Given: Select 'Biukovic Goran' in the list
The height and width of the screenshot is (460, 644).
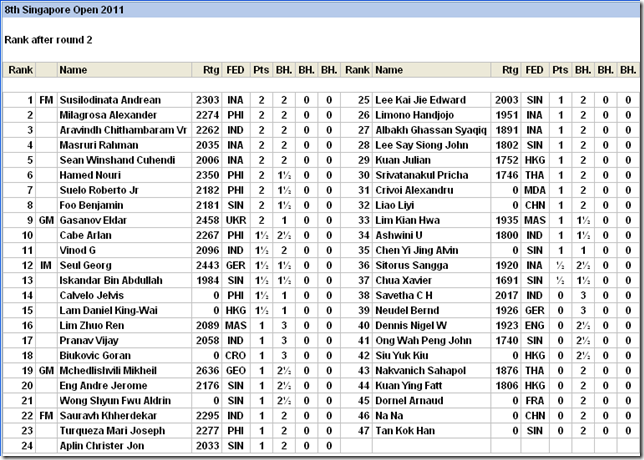Looking at the screenshot, I should tap(95, 356).
